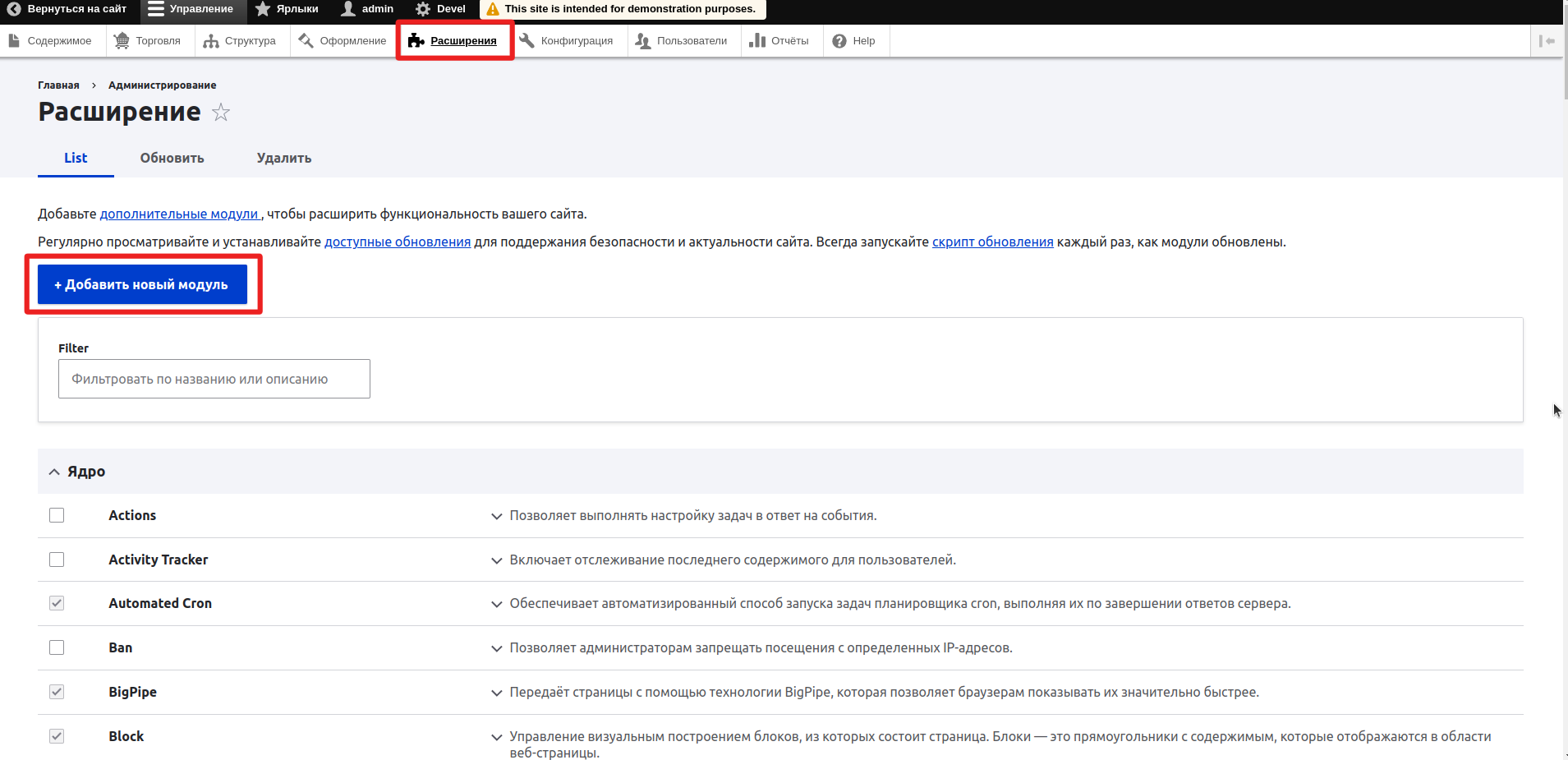
Task: Open the Структура menu icon
Action: [x=211, y=41]
